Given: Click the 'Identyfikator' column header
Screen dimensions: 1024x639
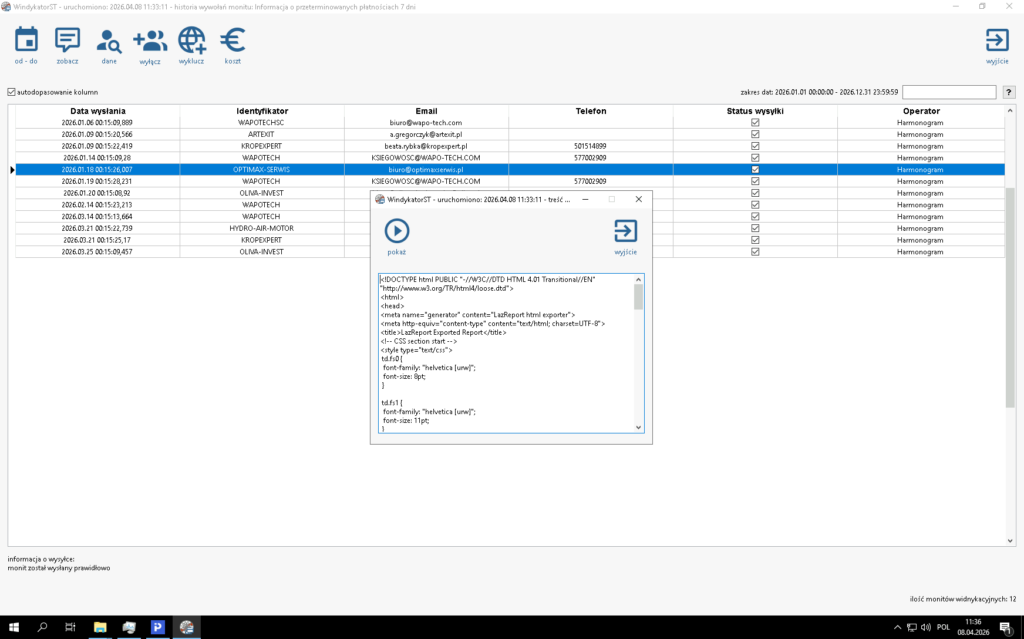Looking at the screenshot, I should tap(262, 111).
